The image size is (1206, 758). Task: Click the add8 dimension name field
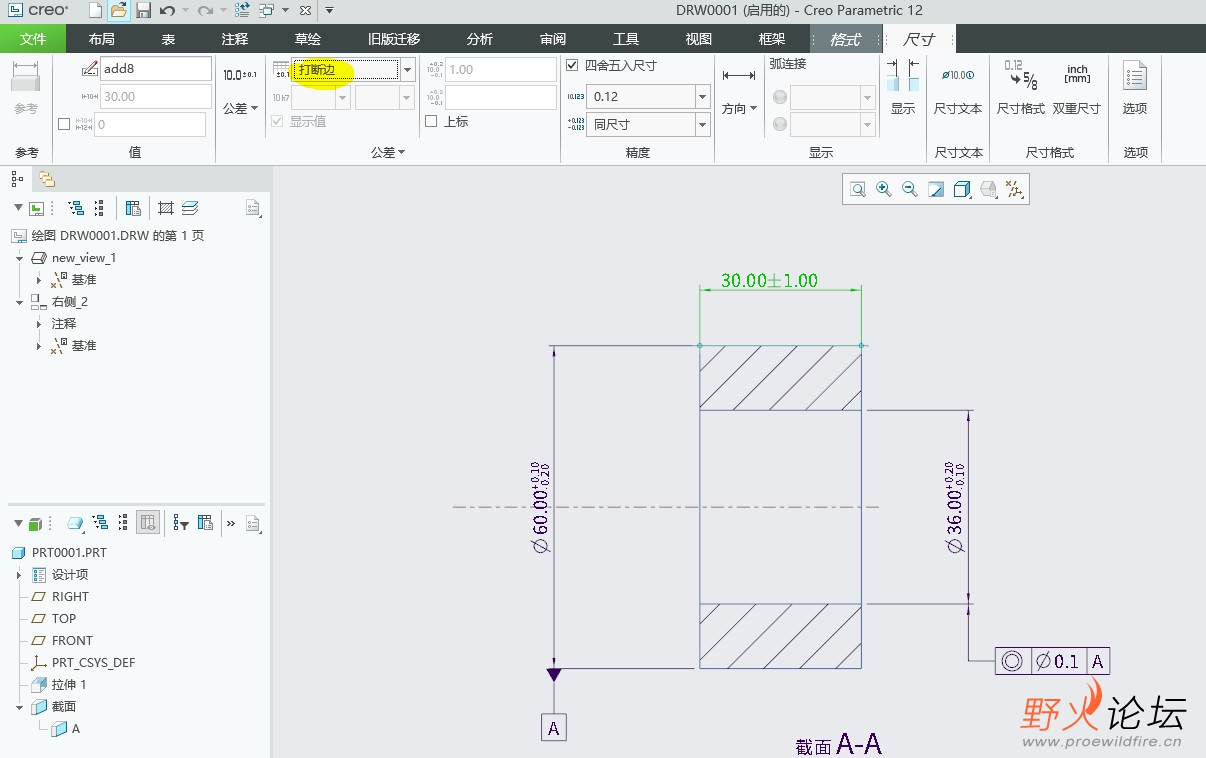click(156, 69)
